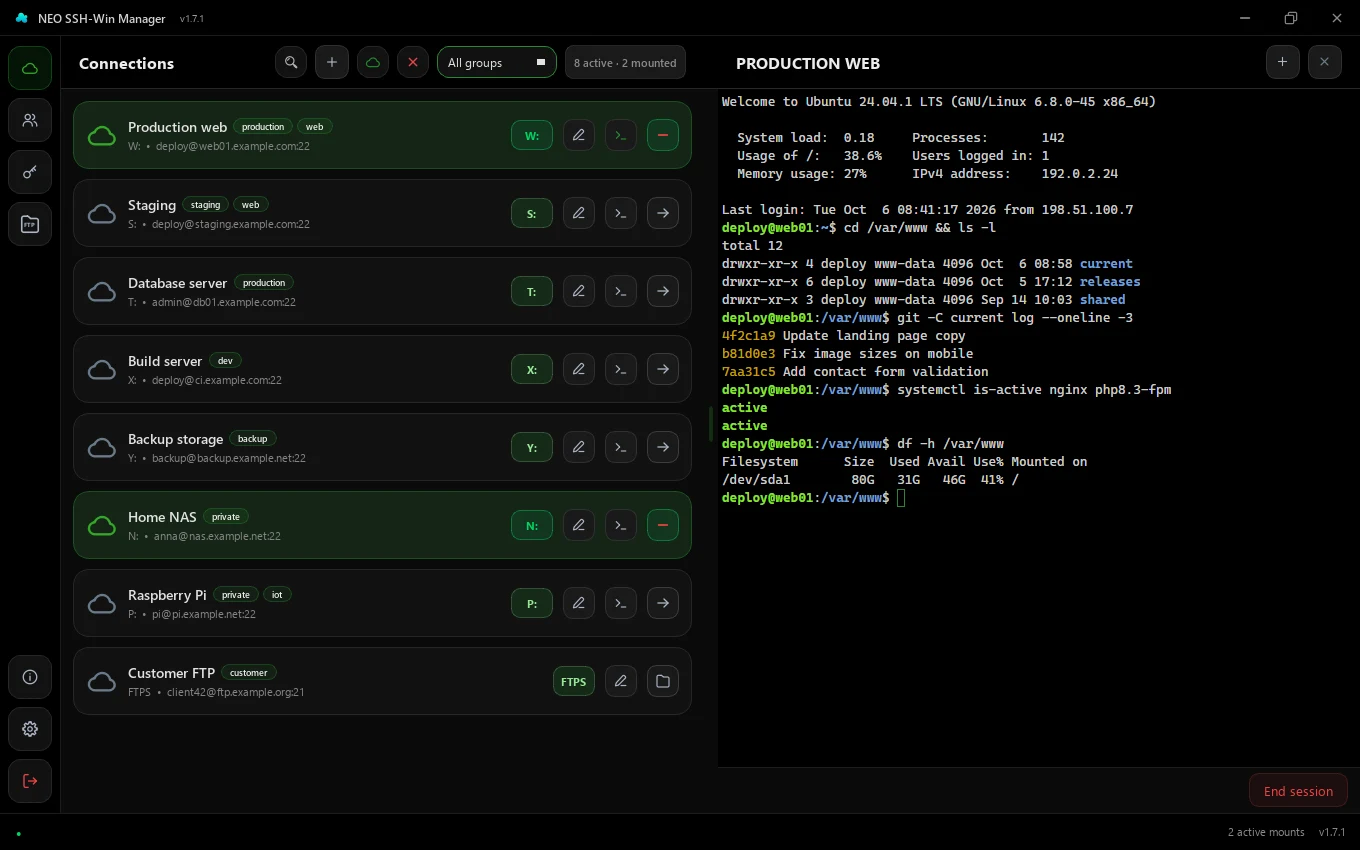Select the Build server connection name
Screen dimensions: 1360x850
click(x=165, y=361)
